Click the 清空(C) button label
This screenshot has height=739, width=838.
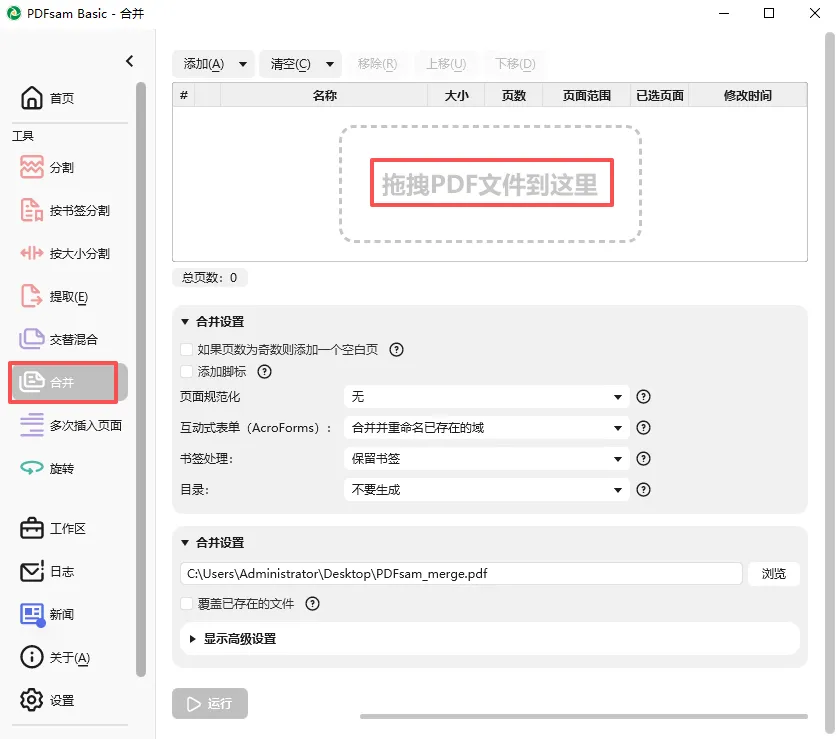tap(291, 64)
